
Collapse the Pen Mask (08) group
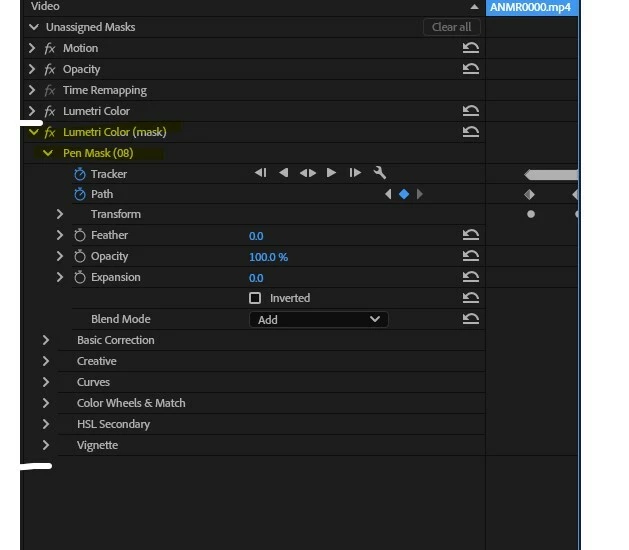[x=48, y=153]
